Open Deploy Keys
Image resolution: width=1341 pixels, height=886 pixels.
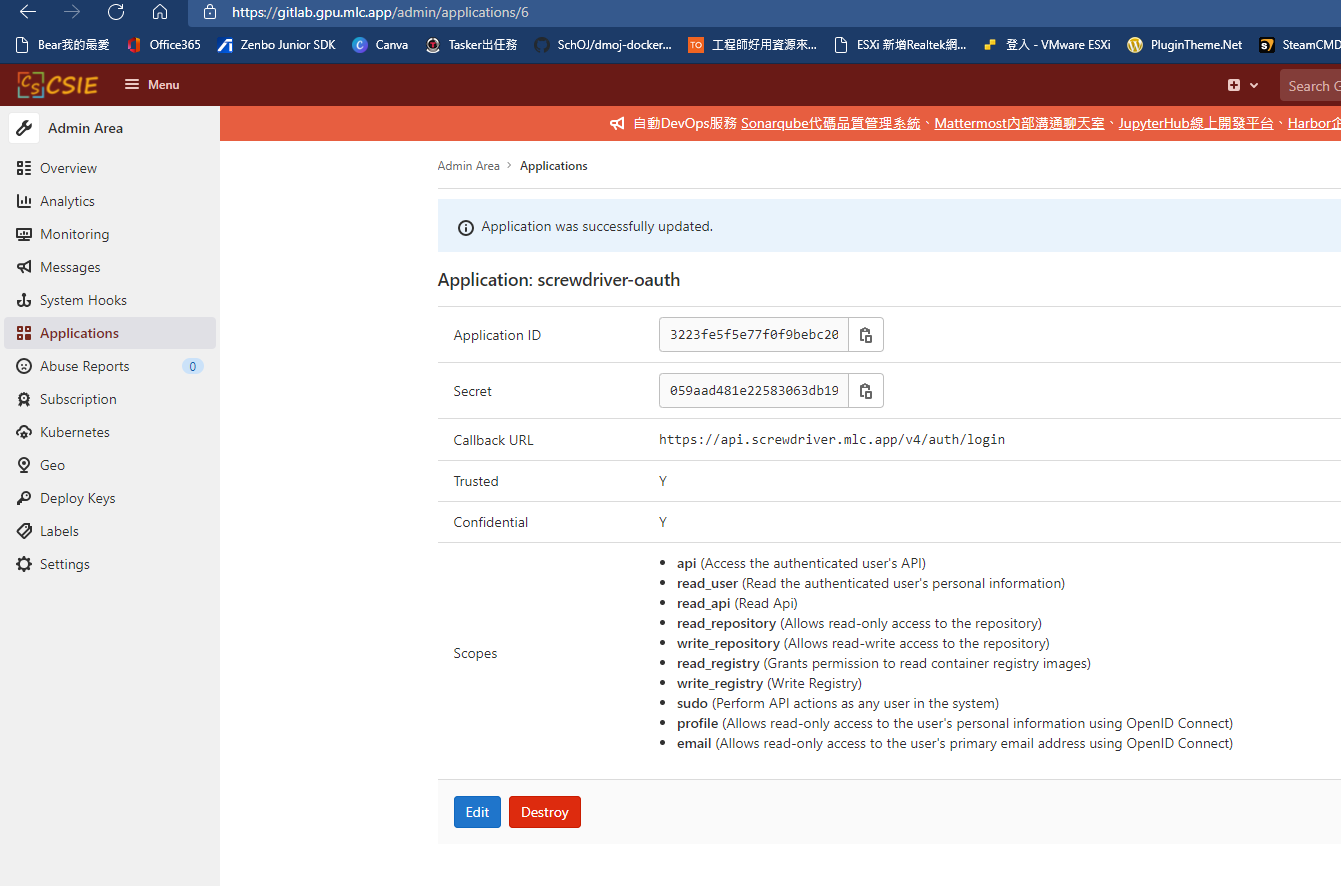(x=80, y=497)
